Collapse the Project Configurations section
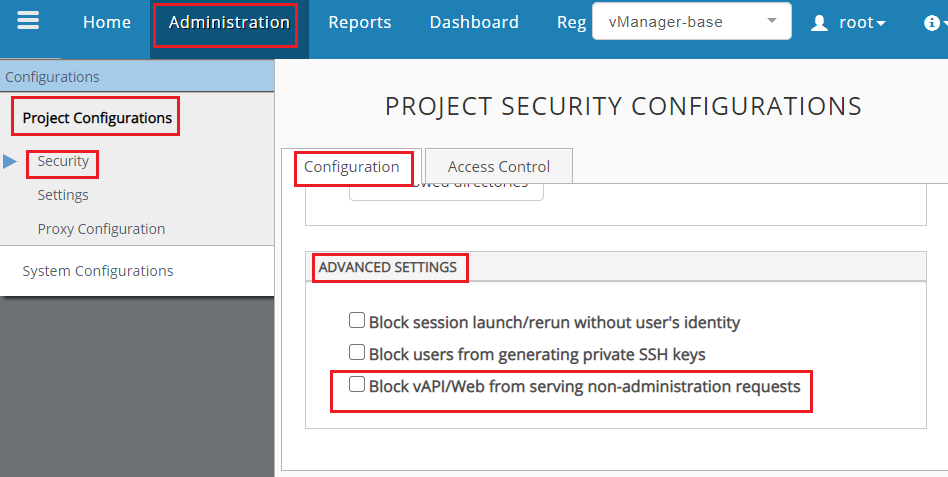Viewport: 948px width, 477px height. pyautogui.click(x=97, y=118)
